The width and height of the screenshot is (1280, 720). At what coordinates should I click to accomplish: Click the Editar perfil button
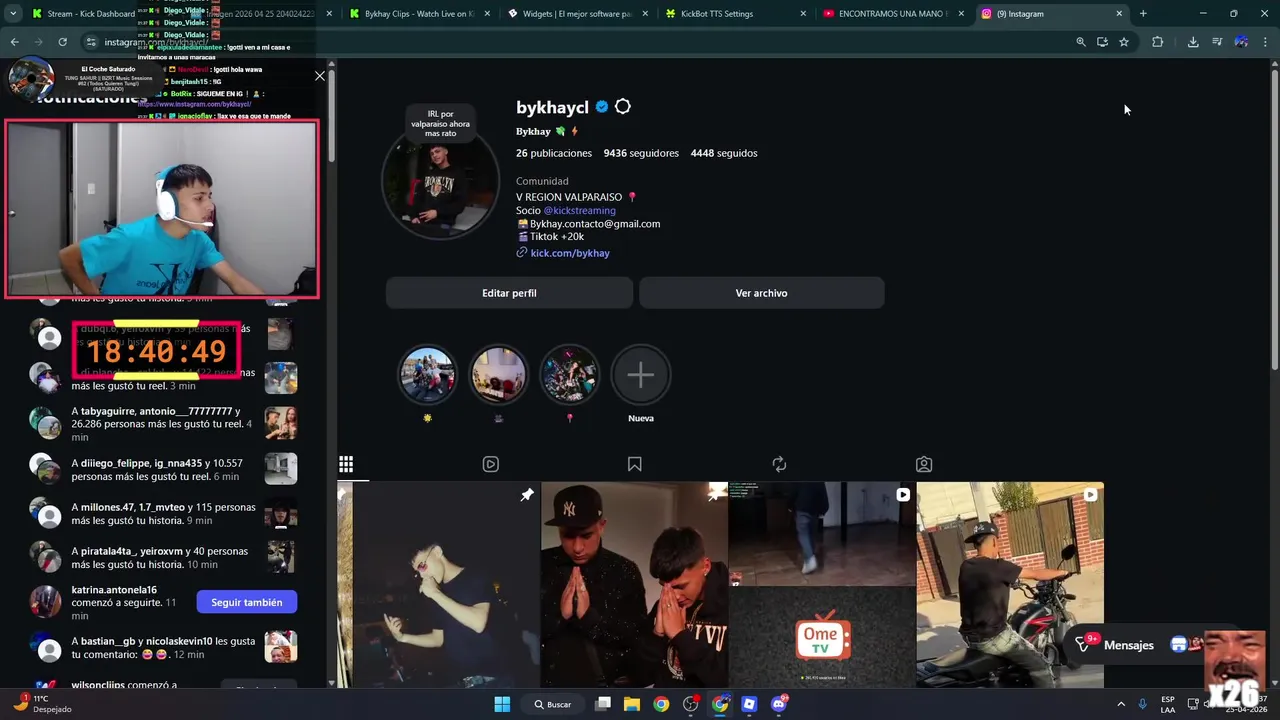509,293
